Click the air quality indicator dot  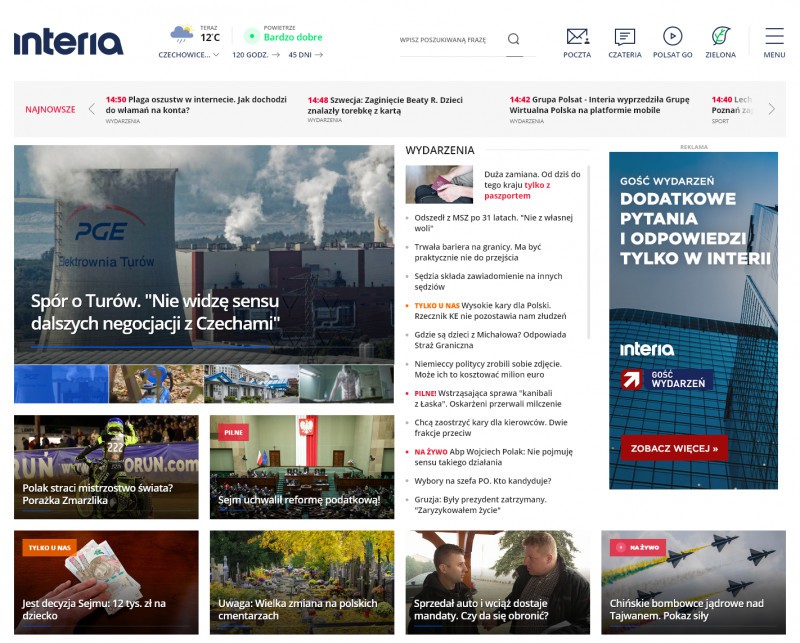pyautogui.click(x=251, y=37)
